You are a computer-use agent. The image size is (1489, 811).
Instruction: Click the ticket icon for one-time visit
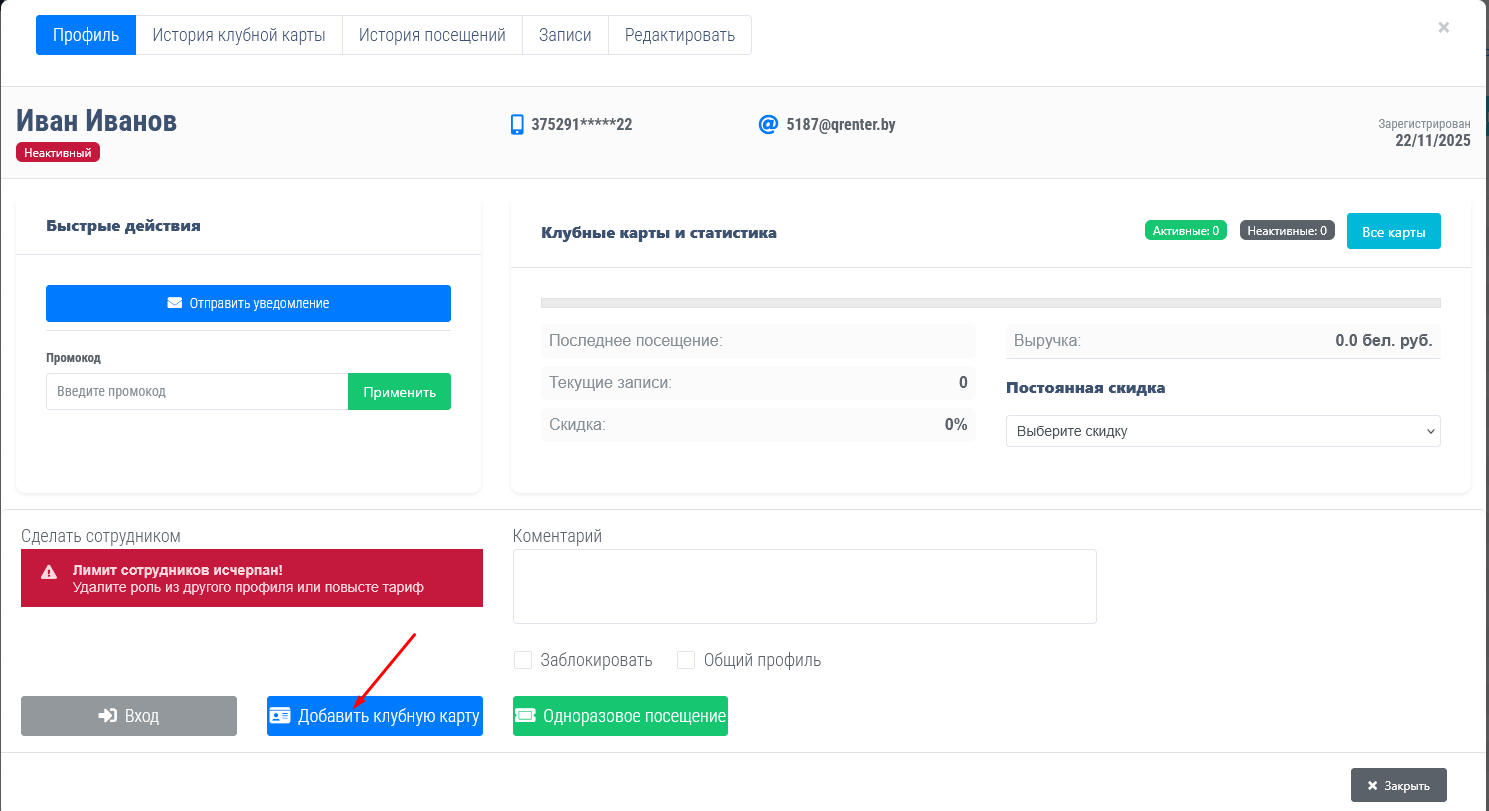525,716
